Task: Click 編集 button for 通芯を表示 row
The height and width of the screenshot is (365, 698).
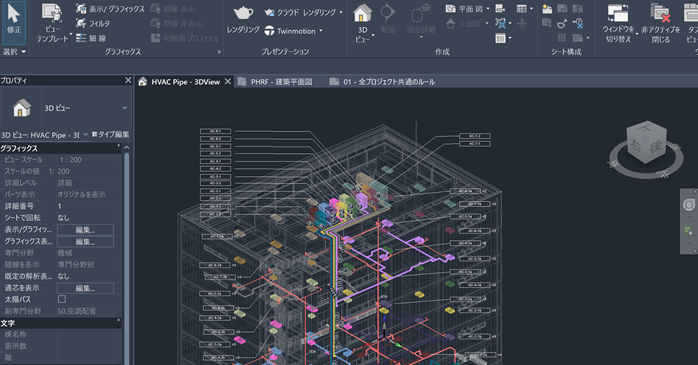Action: pos(85,288)
